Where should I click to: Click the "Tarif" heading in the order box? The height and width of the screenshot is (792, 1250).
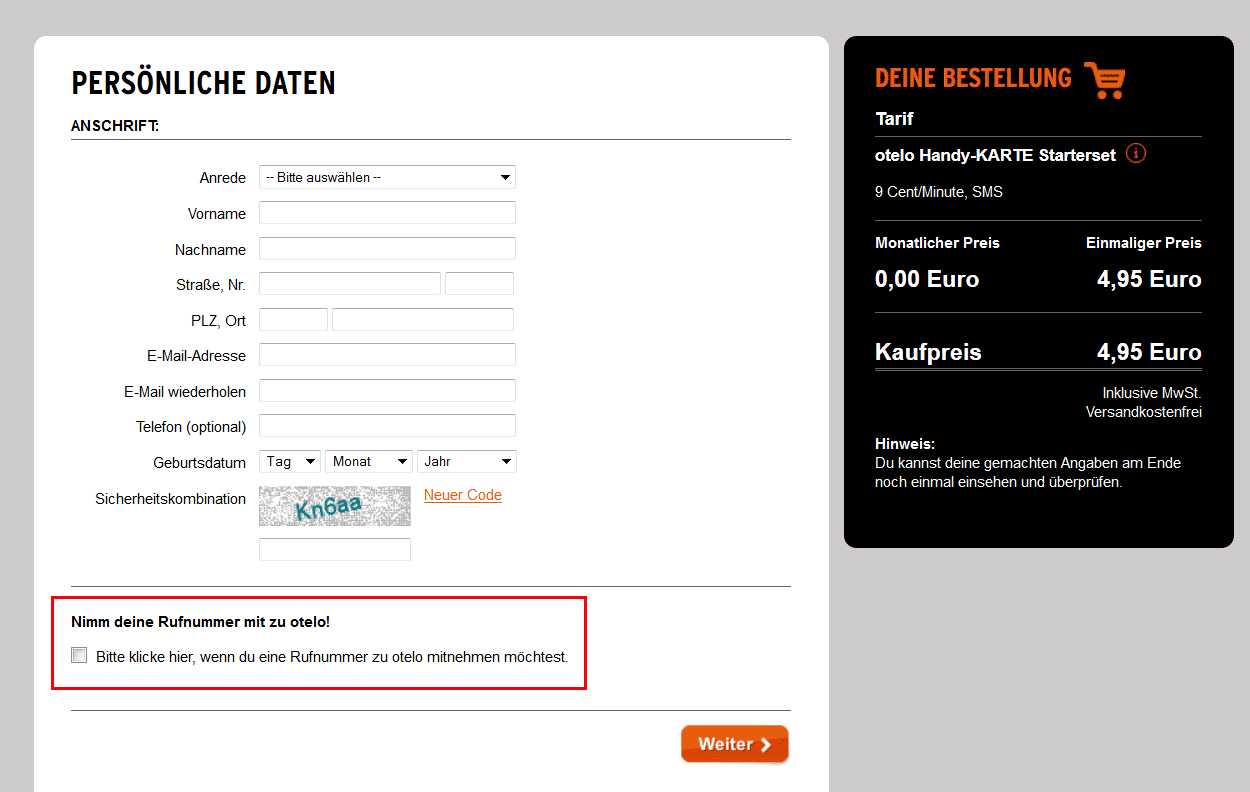click(894, 118)
